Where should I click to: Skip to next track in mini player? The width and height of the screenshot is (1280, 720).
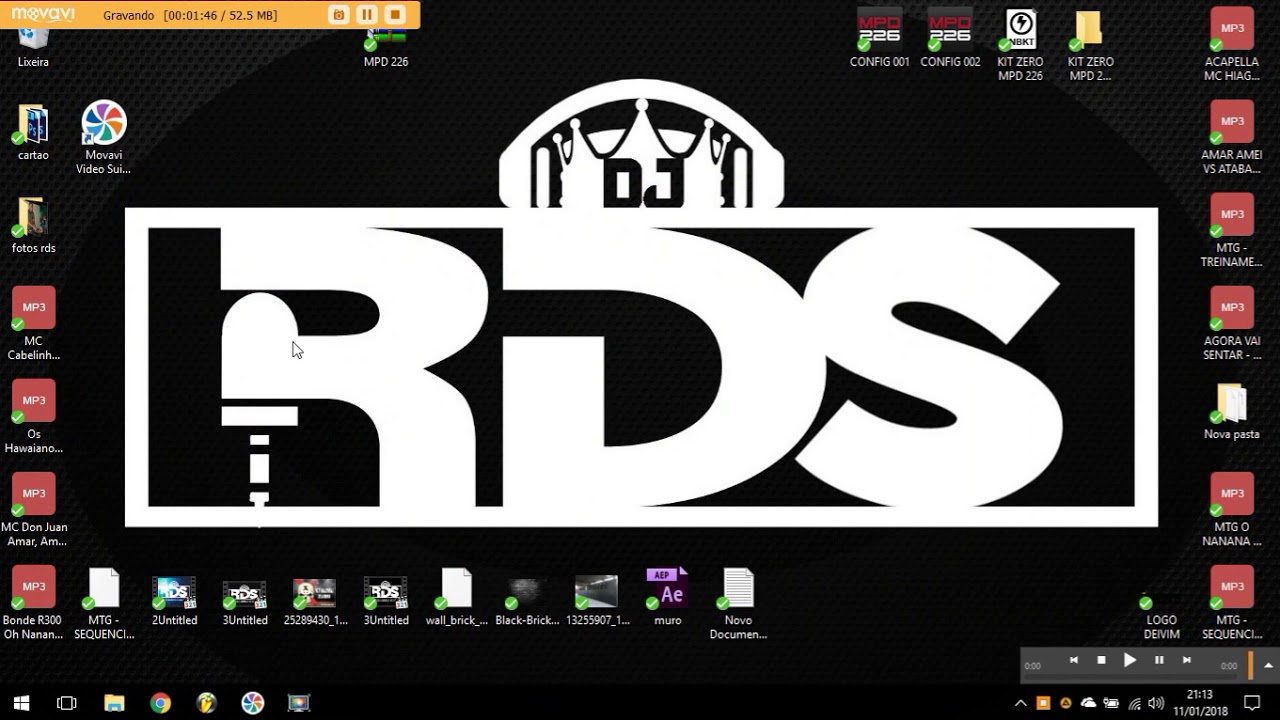(1187, 660)
